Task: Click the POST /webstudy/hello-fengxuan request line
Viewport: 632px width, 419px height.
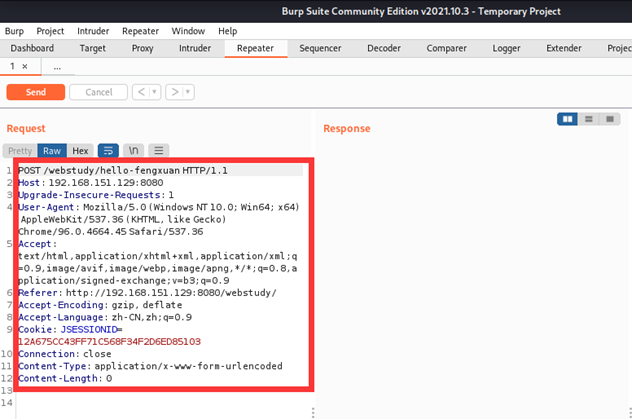Action: click(x=123, y=170)
